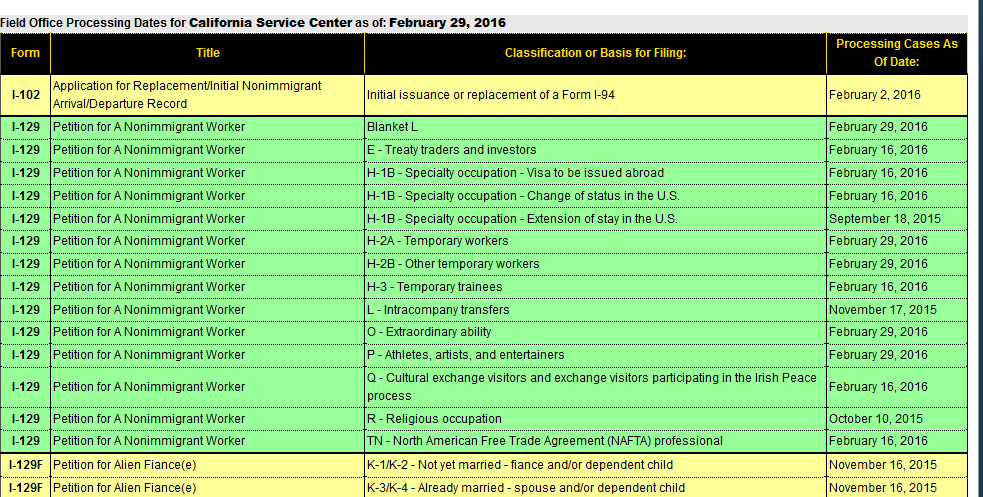Click H-3 - Temporary trainees cell
983x497 pixels.
[595, 287]
